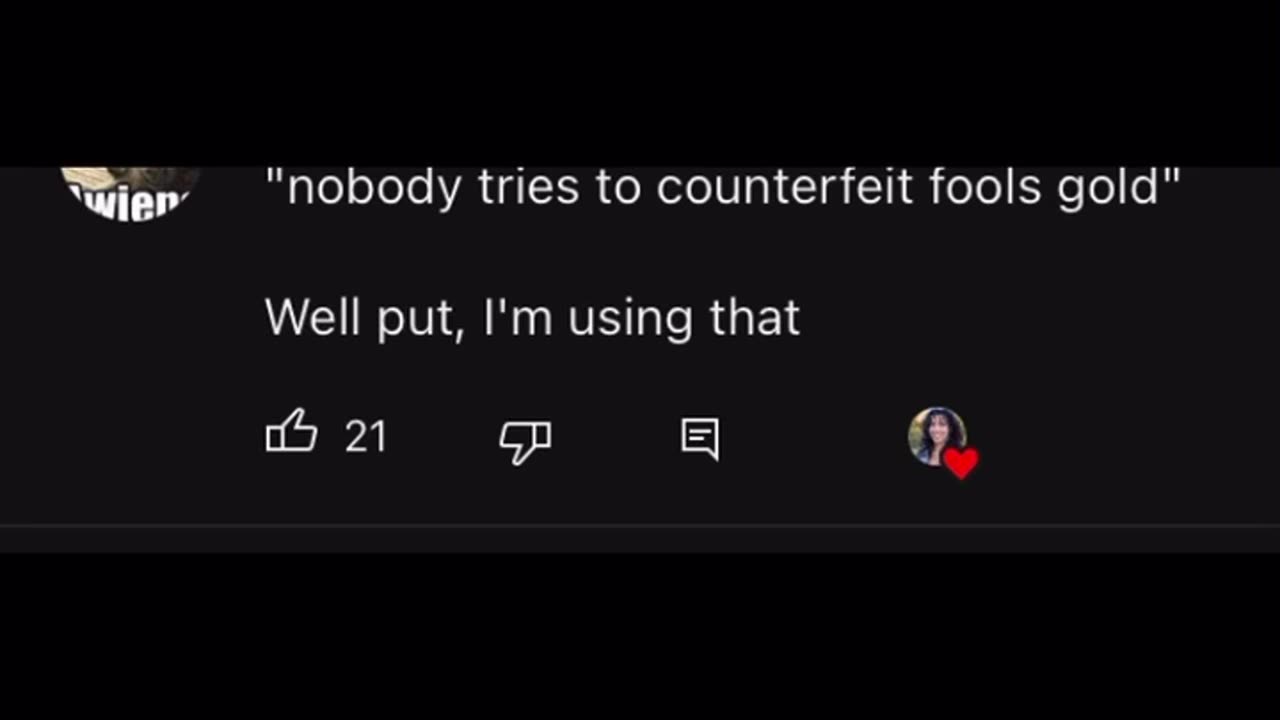The image size is (1280, 720).
Task: Open replies using the comment icon
Action: point(699,438)
